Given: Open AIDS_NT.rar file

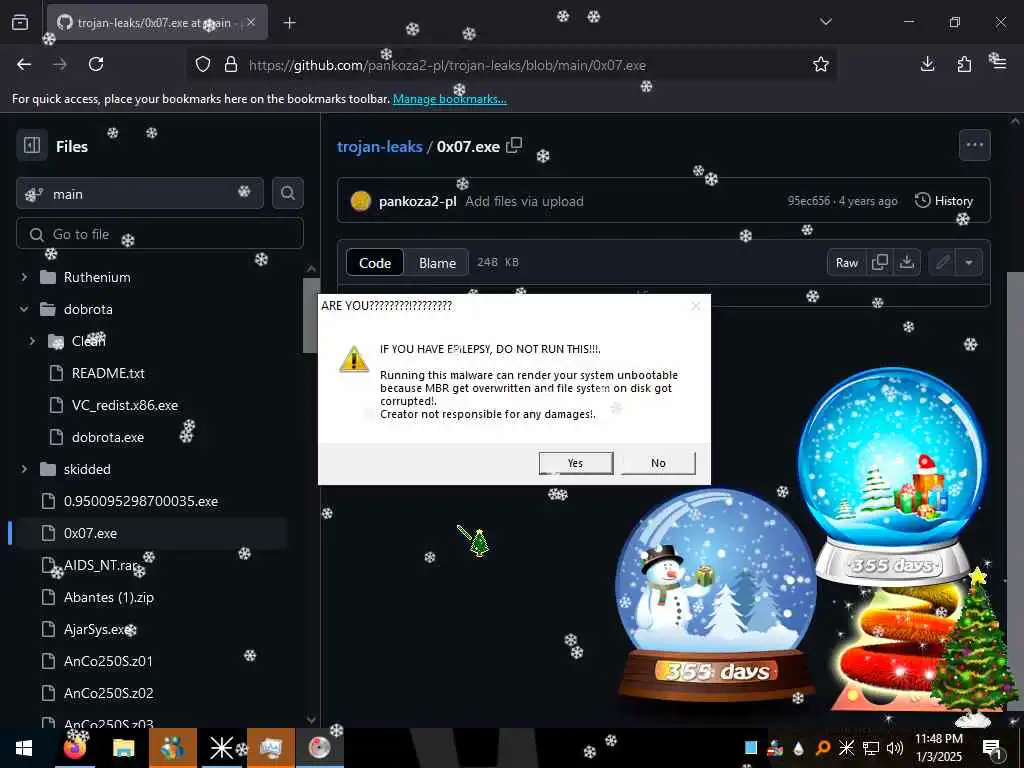Looking at the screenshot, I should pos(101,565).
